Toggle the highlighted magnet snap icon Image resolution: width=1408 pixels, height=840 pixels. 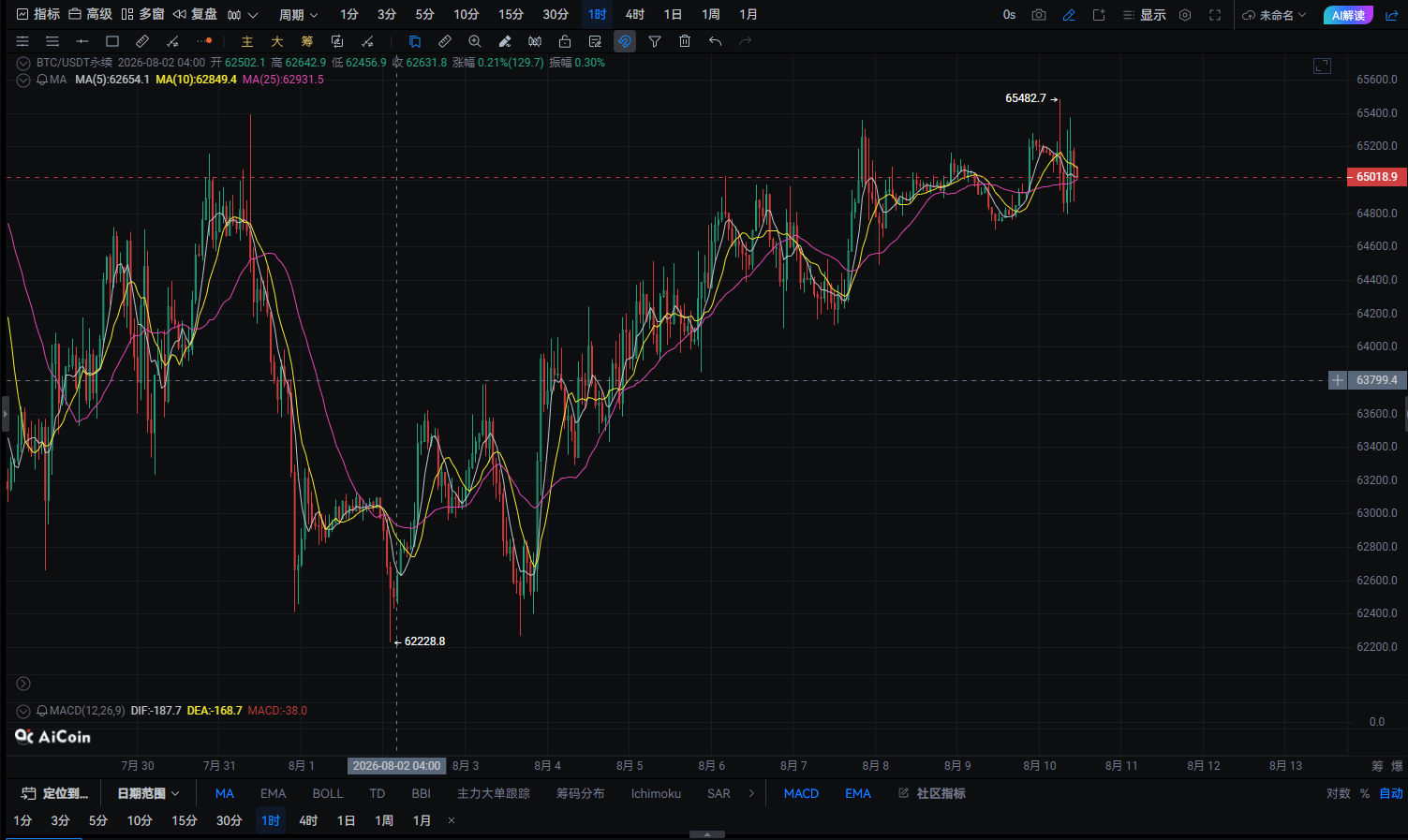click(625, 41)
